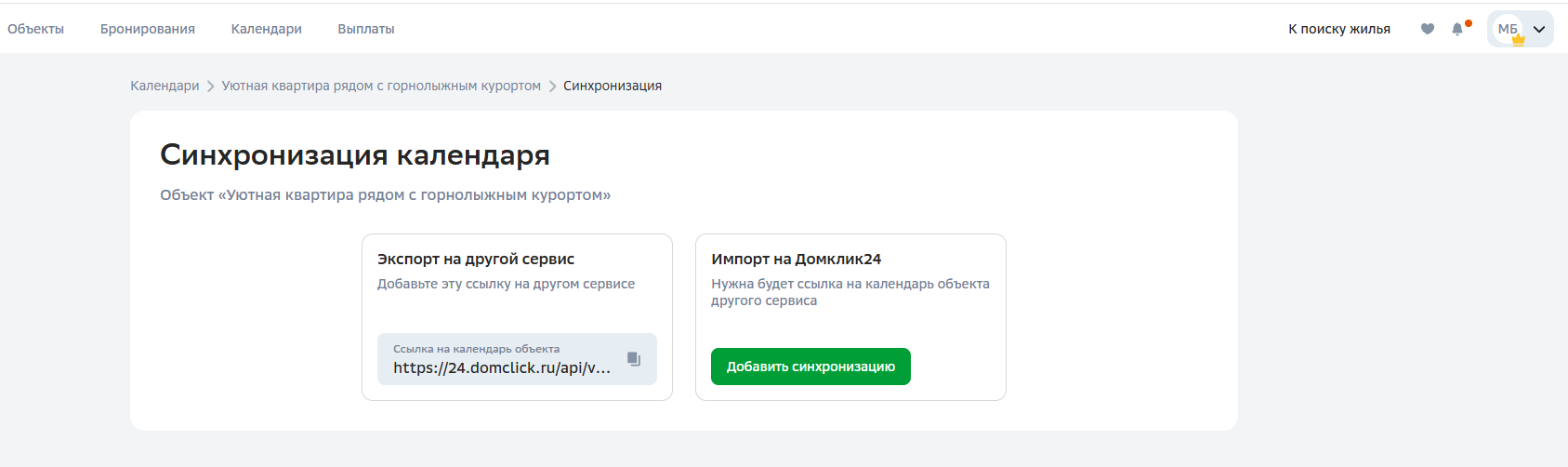Click the calendar link URL field
1568x467 pixels.
(502, 367)
